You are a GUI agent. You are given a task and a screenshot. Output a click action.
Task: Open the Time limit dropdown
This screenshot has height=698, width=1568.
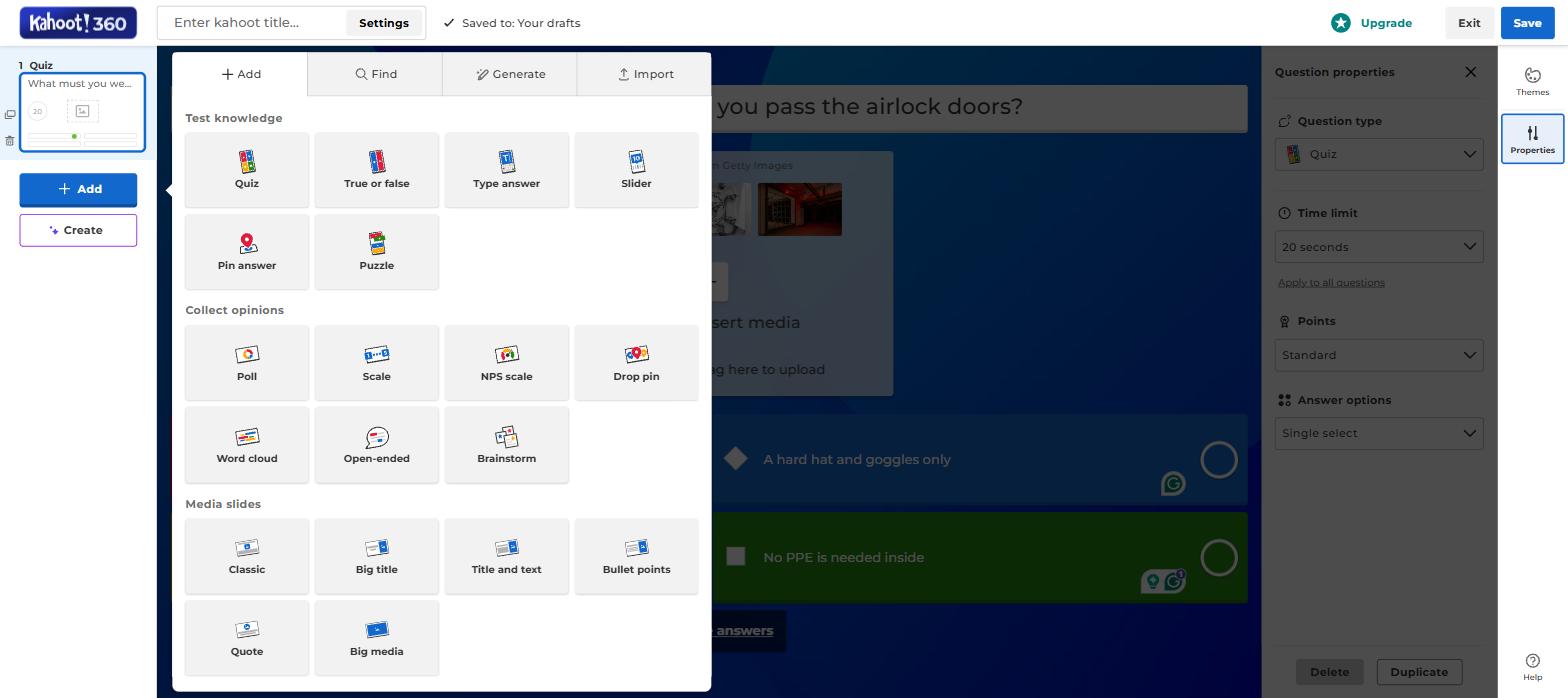(x=1379, y=247)
